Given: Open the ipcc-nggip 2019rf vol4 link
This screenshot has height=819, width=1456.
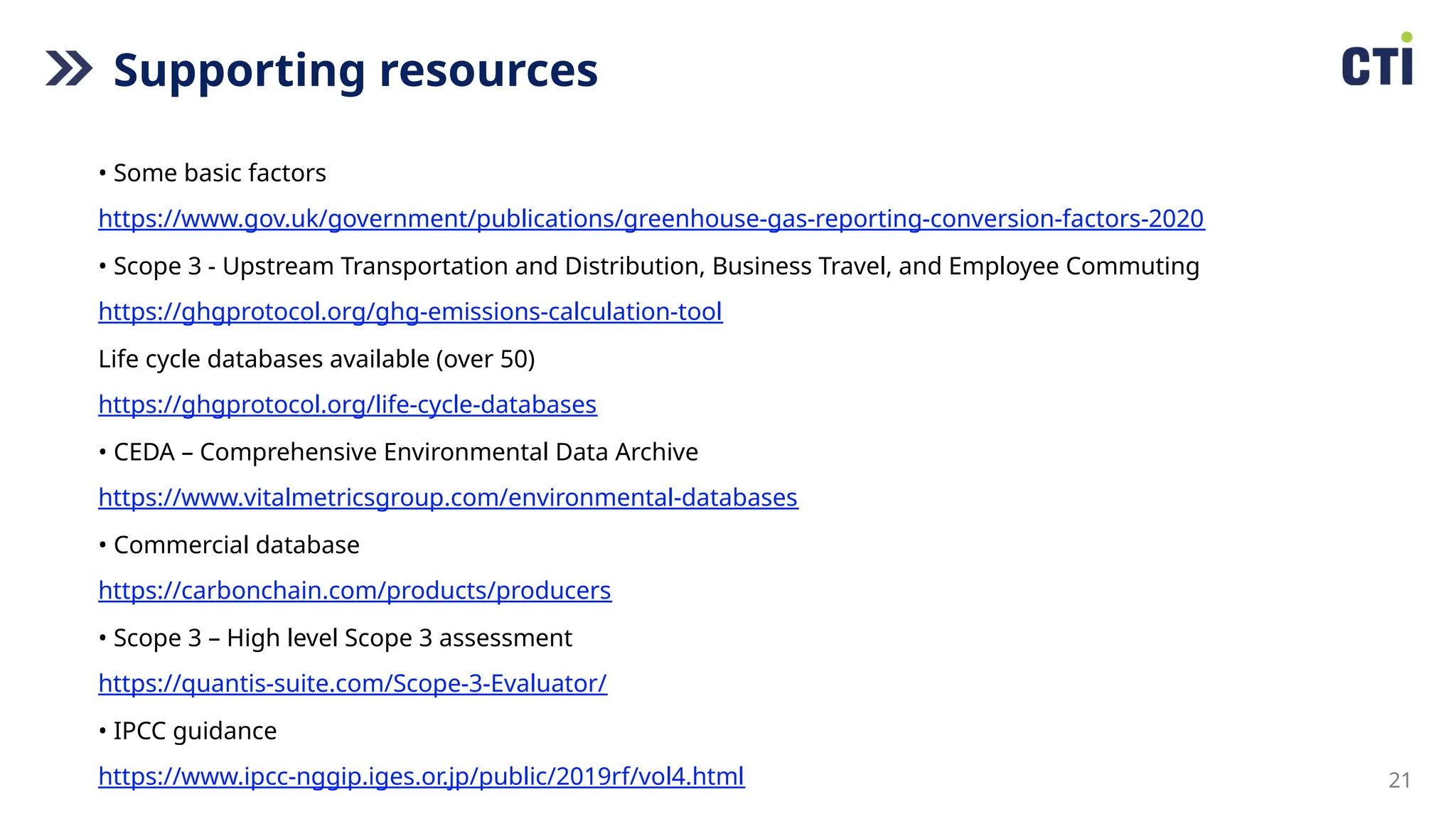Looking at the screenshot, I should click(x=421, y=776).
